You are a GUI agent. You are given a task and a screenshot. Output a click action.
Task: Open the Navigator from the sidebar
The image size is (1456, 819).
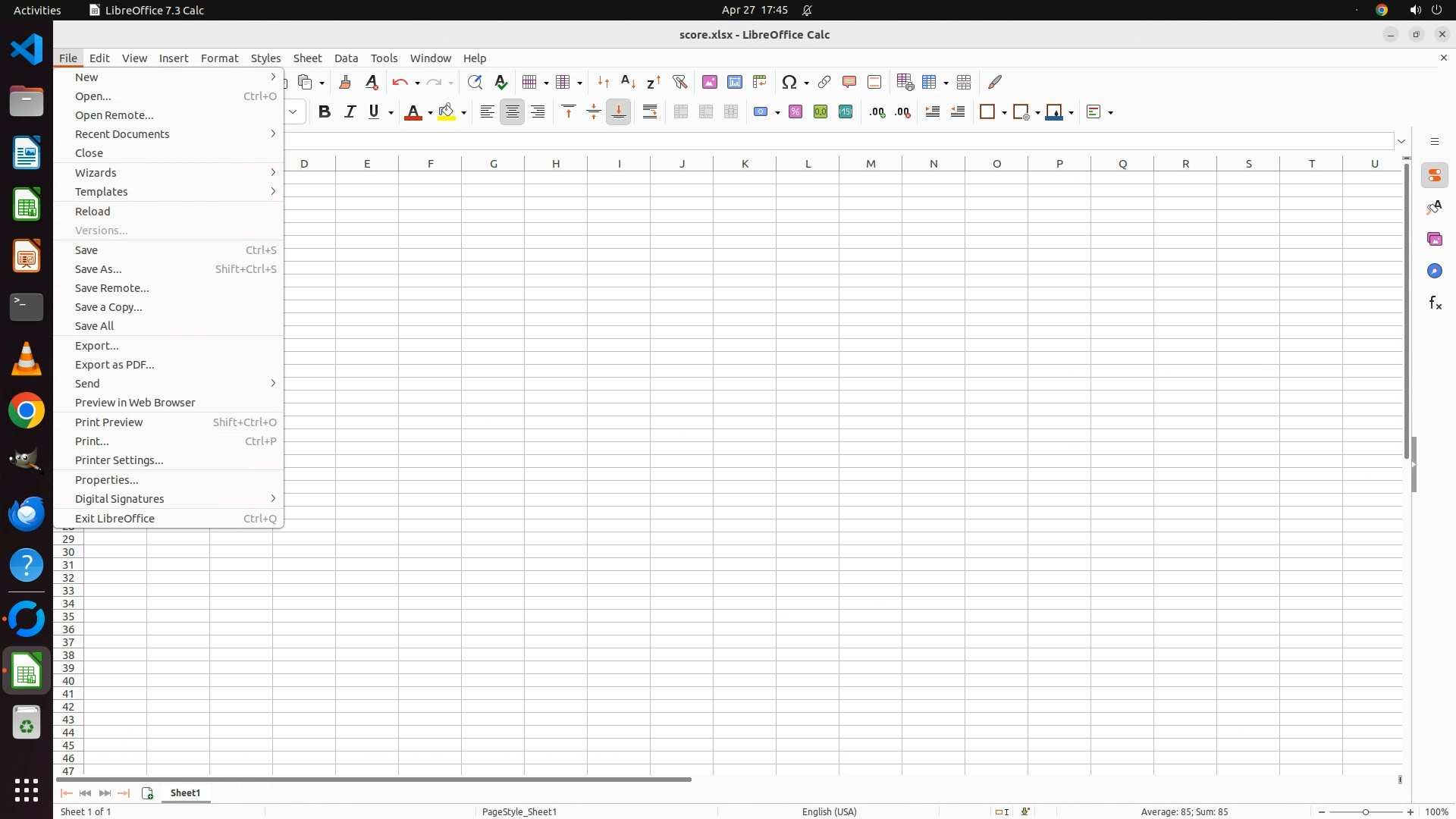point(1435,271)
